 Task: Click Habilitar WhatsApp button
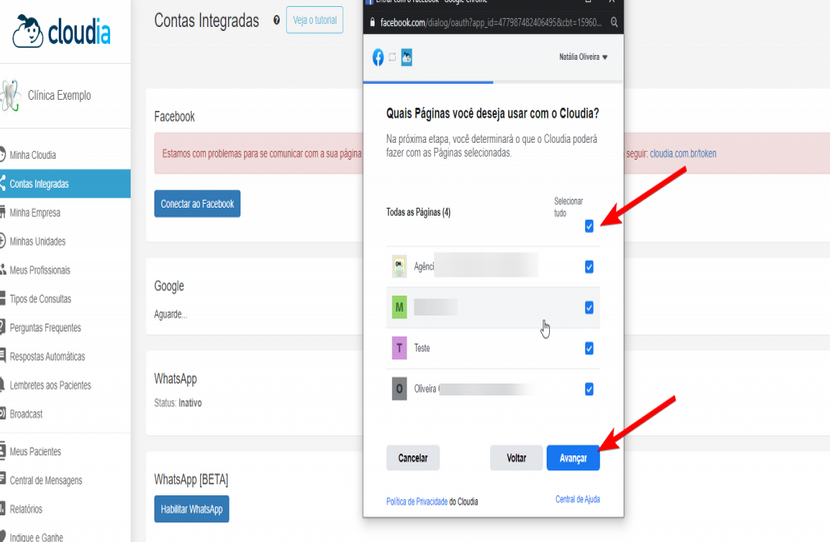[x=192, y=509]
